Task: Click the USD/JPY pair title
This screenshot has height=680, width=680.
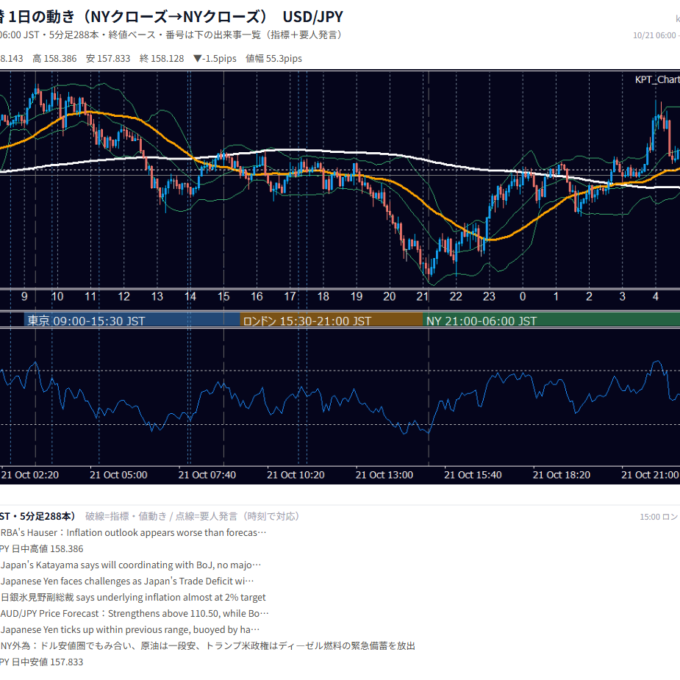Action: pos(313,17)
